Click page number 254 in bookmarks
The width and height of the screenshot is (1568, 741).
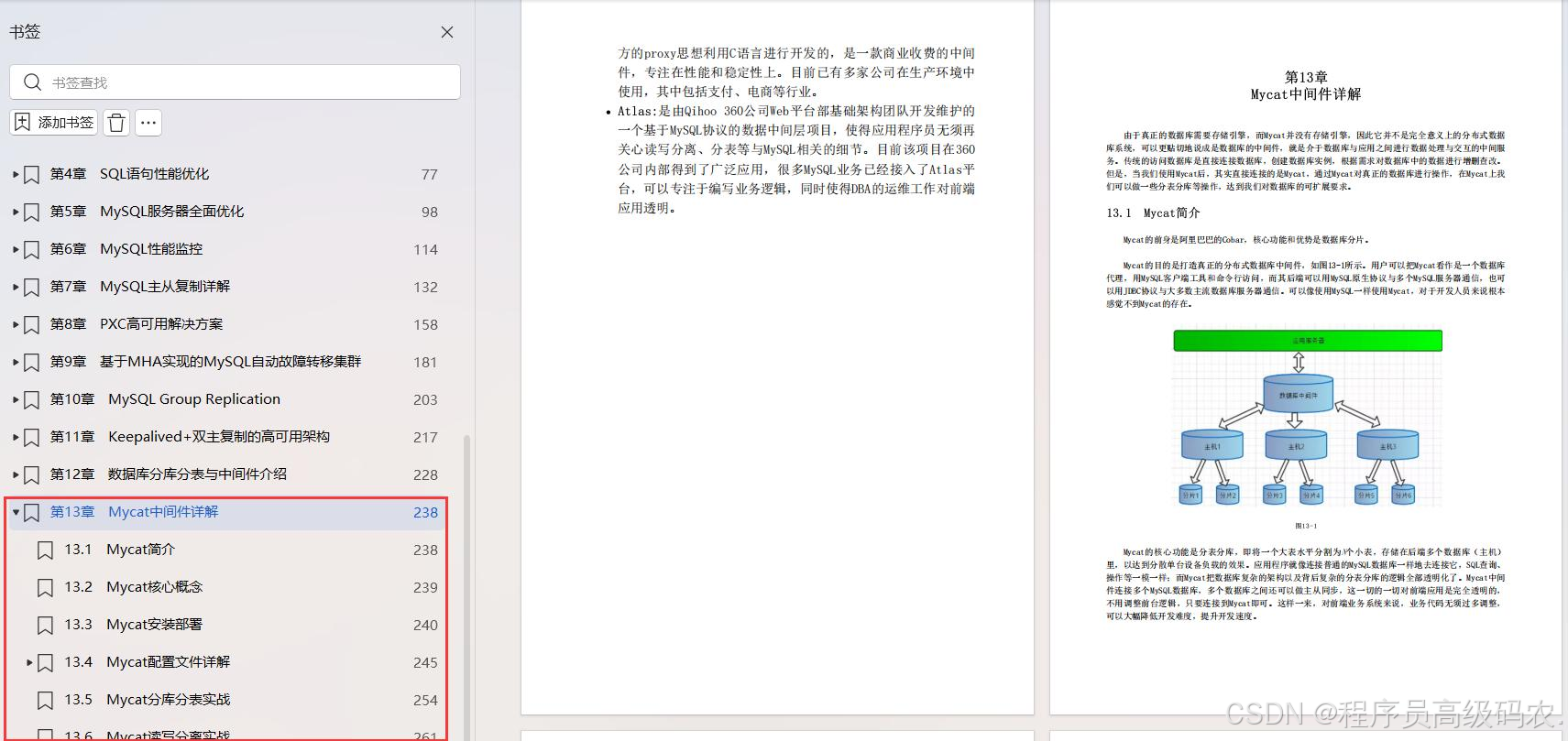(x=425, y=701)
